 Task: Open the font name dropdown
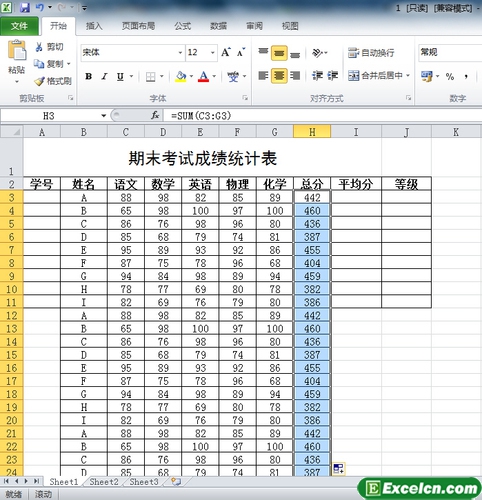click(180, 53)
